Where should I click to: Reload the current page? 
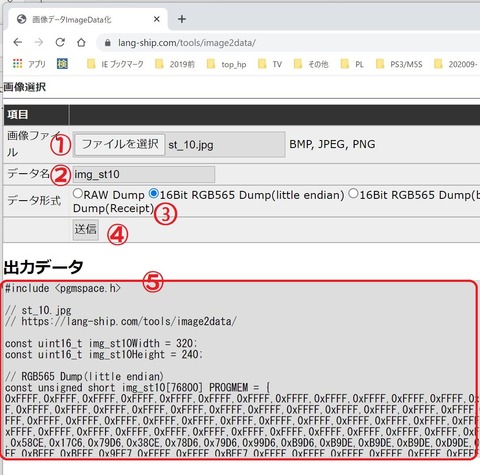click(60, 42)
